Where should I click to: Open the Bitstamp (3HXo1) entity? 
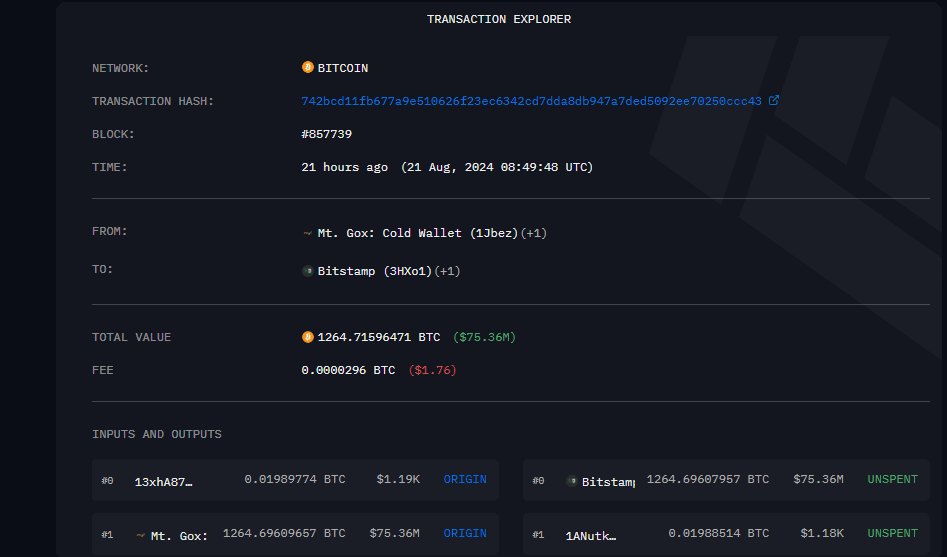pos(374,271)
